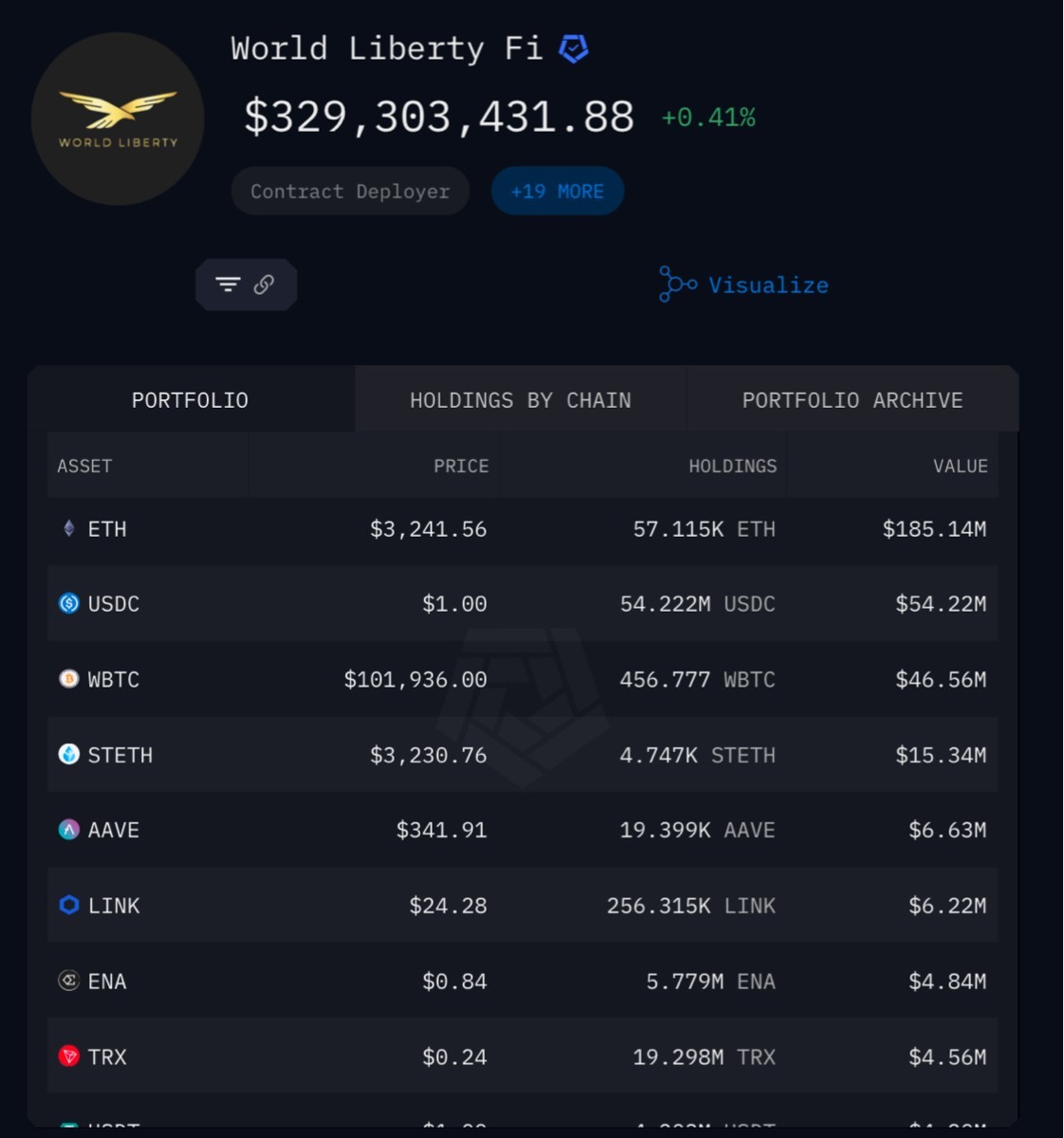Click the LINK token icon

(69, 905)
